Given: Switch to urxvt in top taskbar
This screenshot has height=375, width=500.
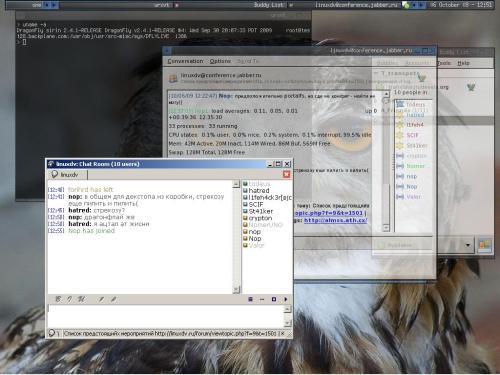Looking at the screenshot, I should tap(162, 5).
